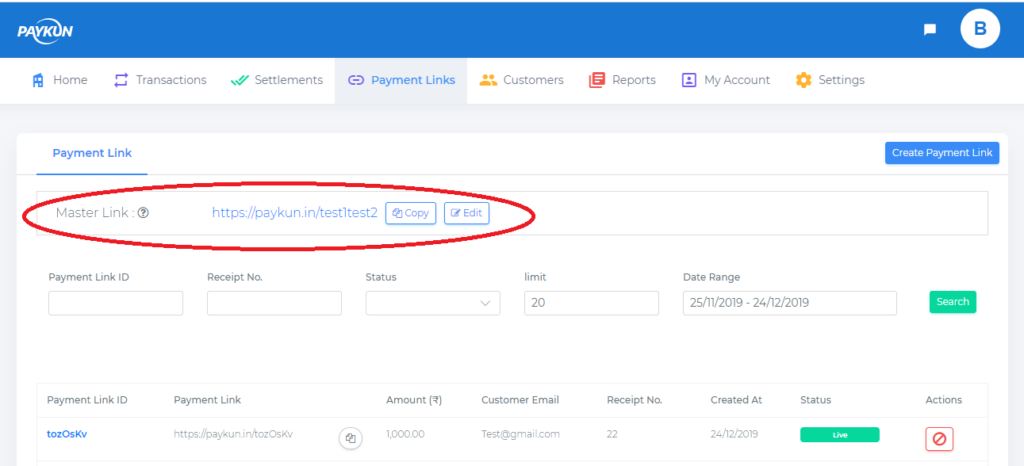Click the Status column header in table

pos(816,400)
